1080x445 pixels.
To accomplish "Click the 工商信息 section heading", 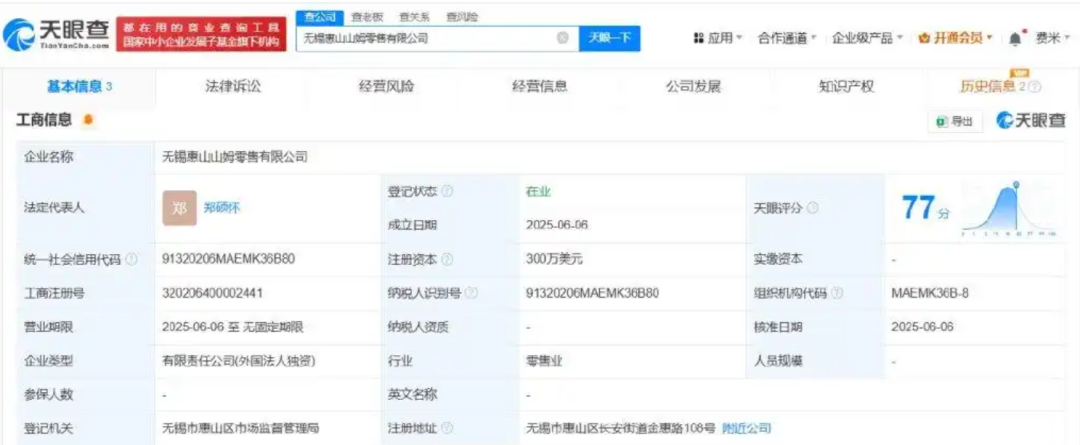I will (x=44, y=121).
